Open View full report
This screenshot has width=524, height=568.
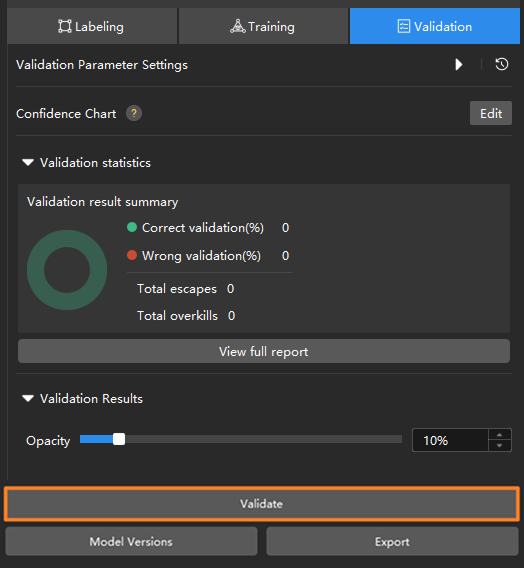coord(264,351)
